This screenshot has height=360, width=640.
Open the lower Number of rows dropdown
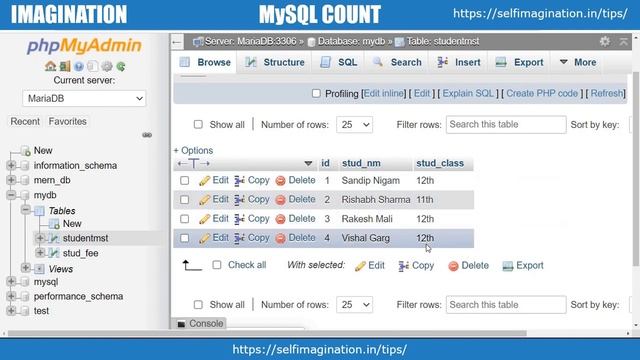[x=354, y=304]
